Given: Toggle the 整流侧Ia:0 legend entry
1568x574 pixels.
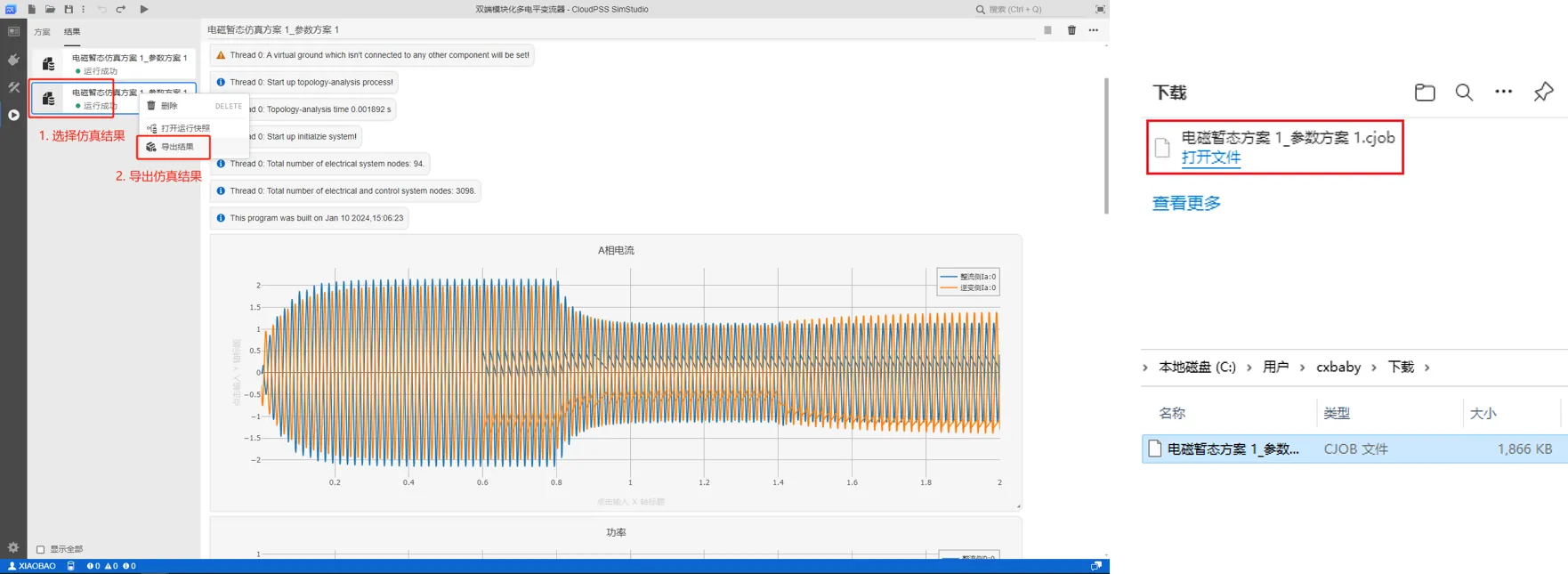Looking at the screenshot, I should (x=968, y=277).
